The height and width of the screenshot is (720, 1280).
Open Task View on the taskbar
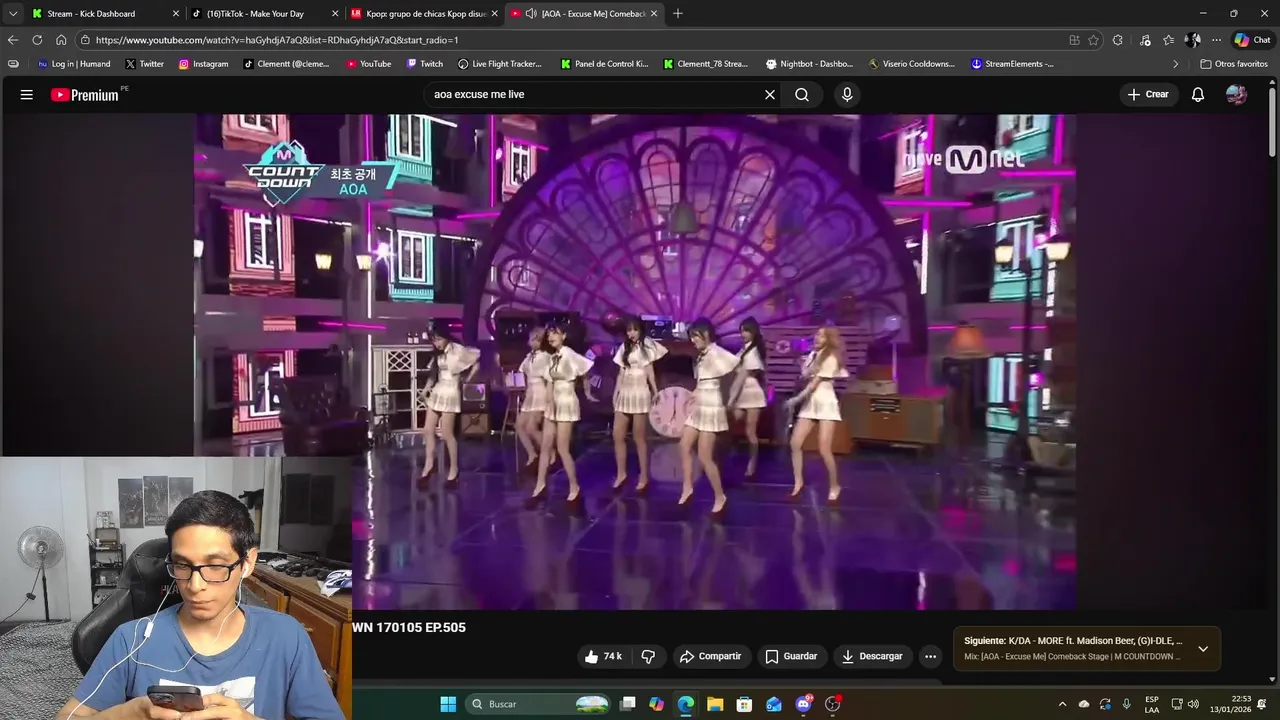(628, 704)
